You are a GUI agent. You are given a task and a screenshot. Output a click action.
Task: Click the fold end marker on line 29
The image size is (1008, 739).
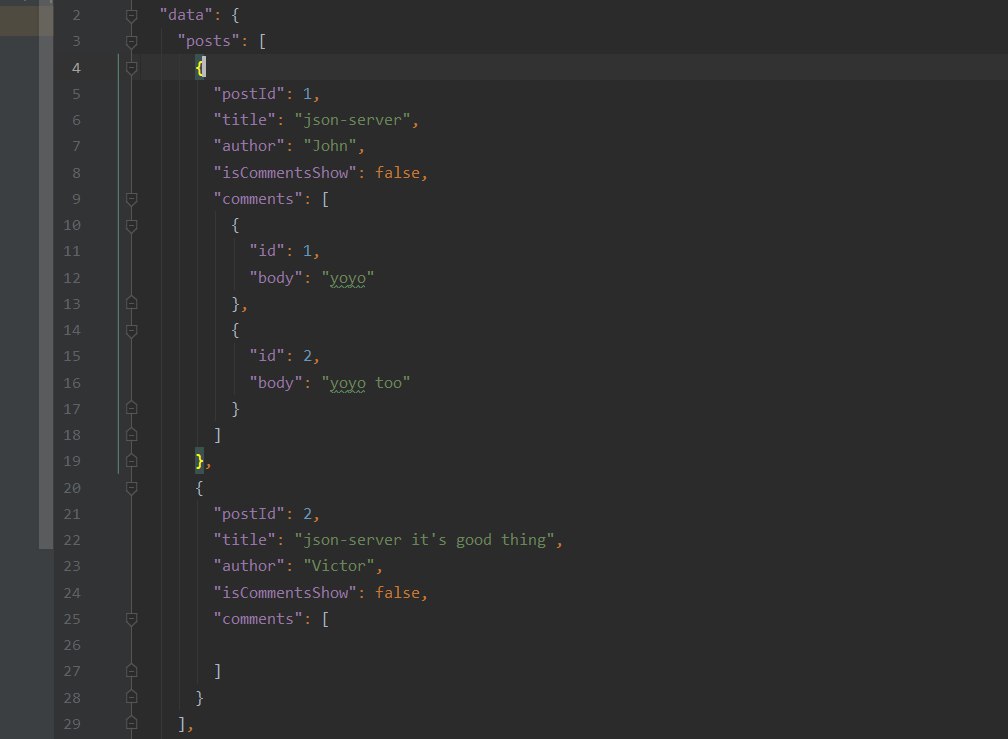(x=131, y=724)
